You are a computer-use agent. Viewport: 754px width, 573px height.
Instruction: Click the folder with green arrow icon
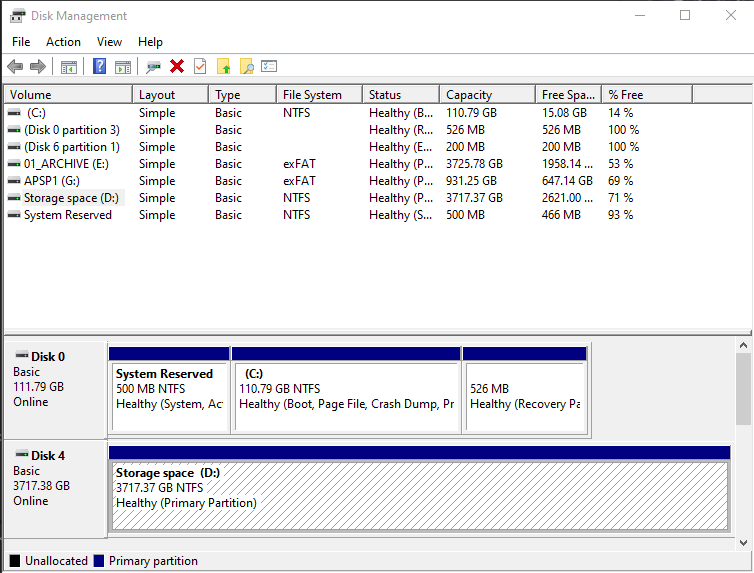pos(224,66)
